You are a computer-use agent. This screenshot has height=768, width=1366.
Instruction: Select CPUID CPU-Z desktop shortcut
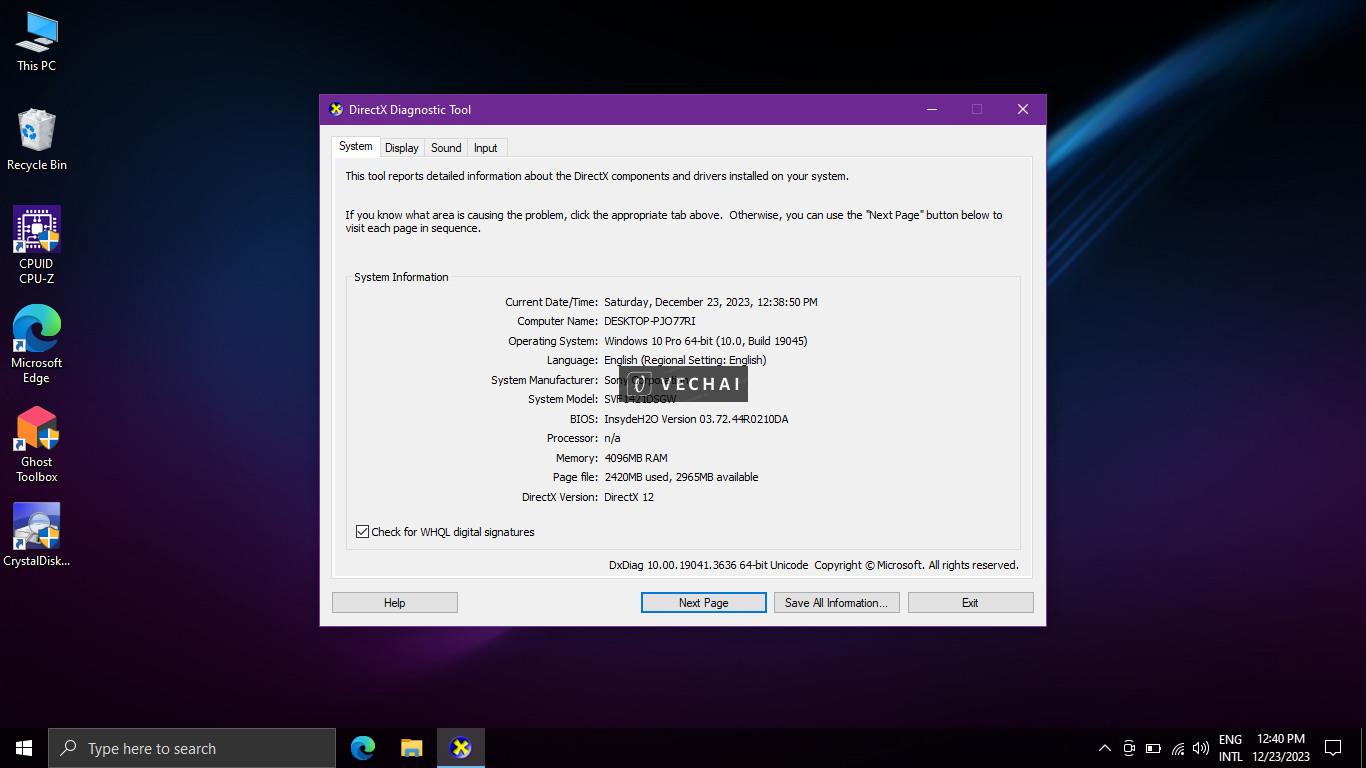(37, 245)
